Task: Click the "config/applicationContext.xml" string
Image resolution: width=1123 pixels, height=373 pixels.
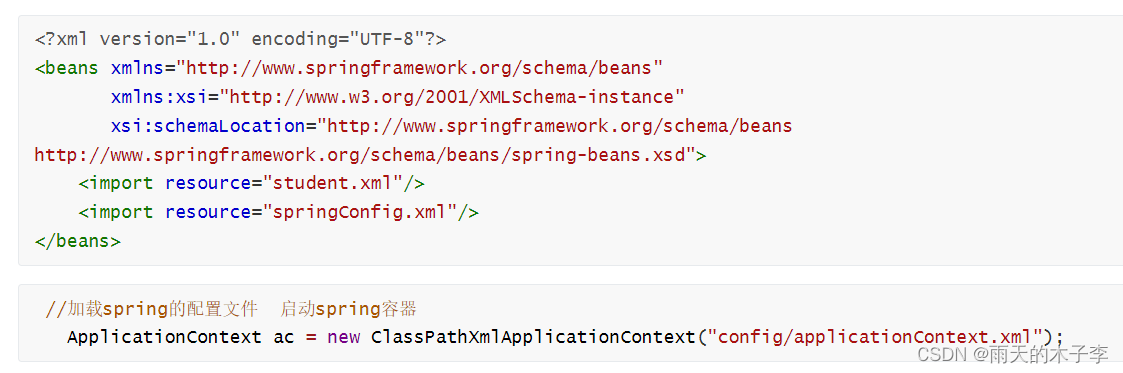Action: pos(874,336)
